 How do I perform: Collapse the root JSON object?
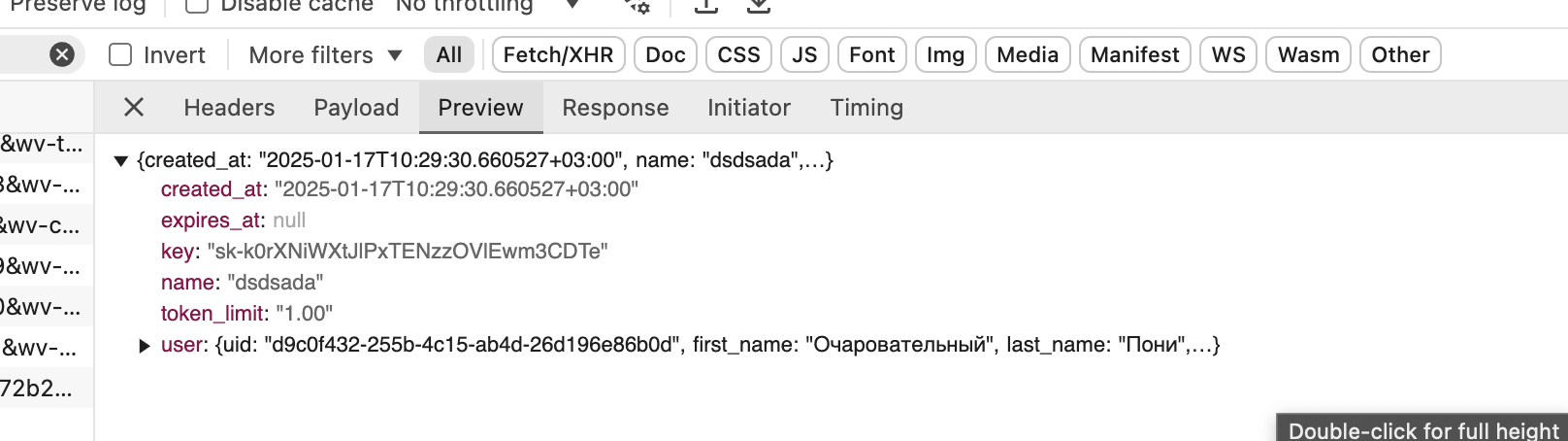[x=121, y=161]
